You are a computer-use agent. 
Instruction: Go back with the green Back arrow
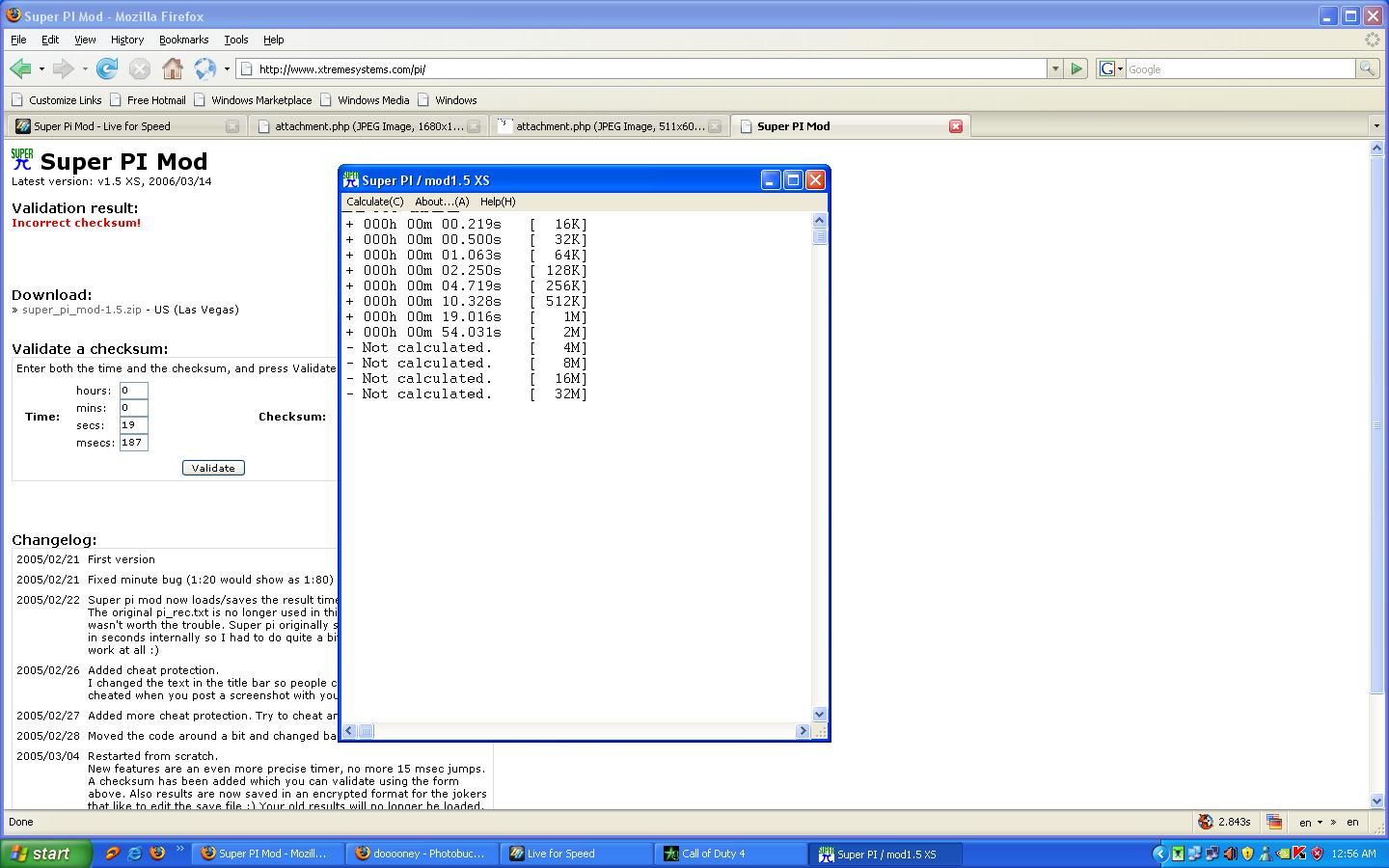[20, 68]
